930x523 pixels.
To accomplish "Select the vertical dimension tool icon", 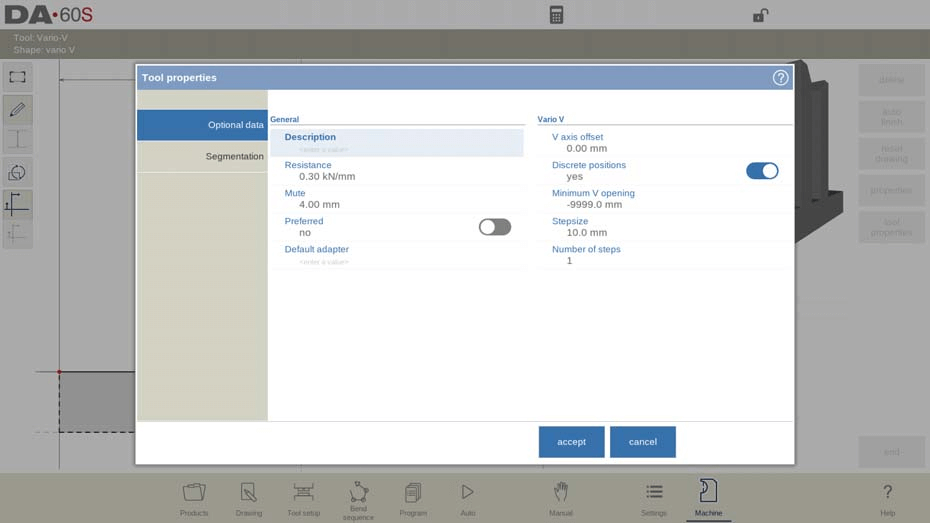I will point(17,140).
